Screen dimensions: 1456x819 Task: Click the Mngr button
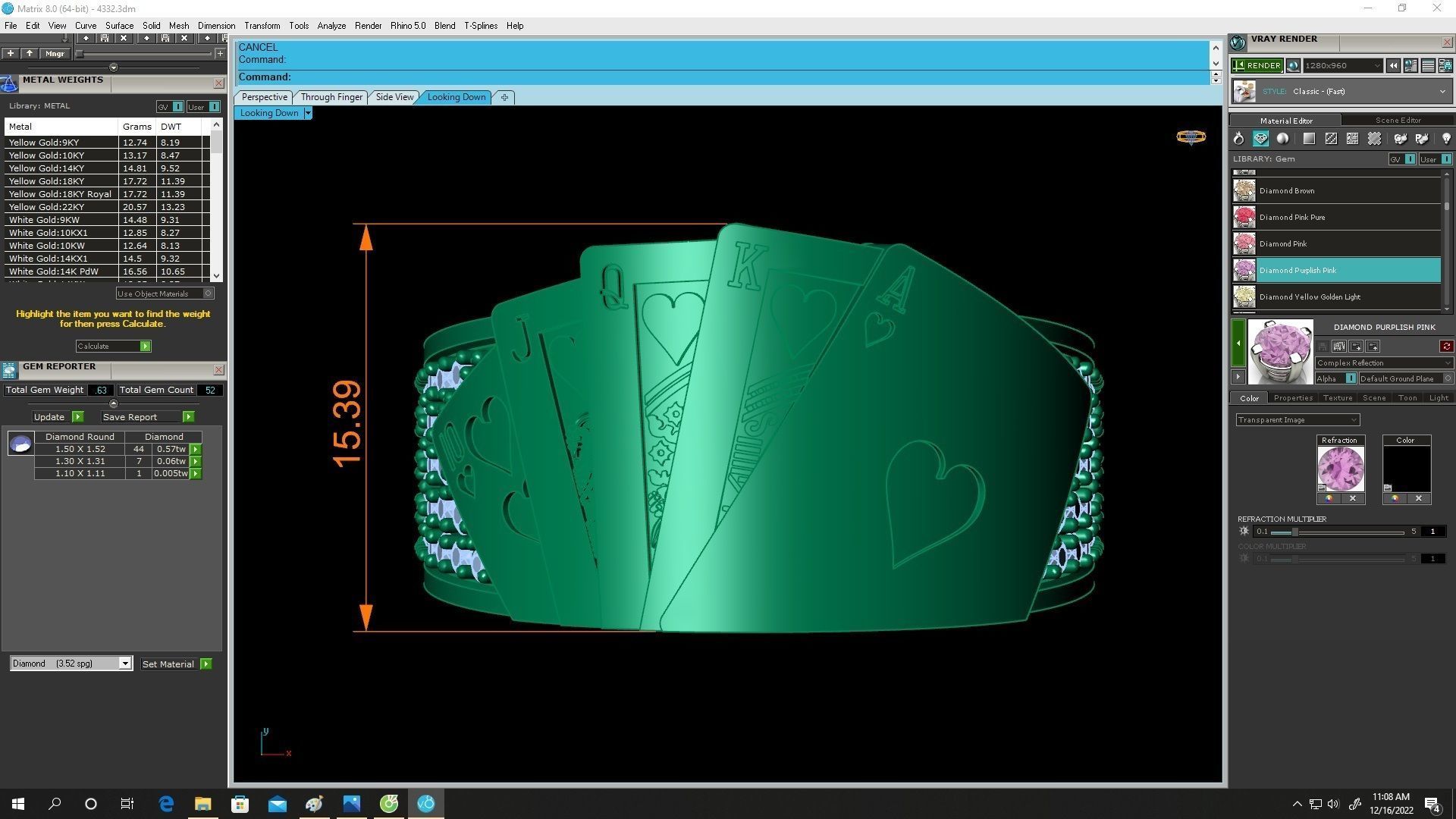55,54
